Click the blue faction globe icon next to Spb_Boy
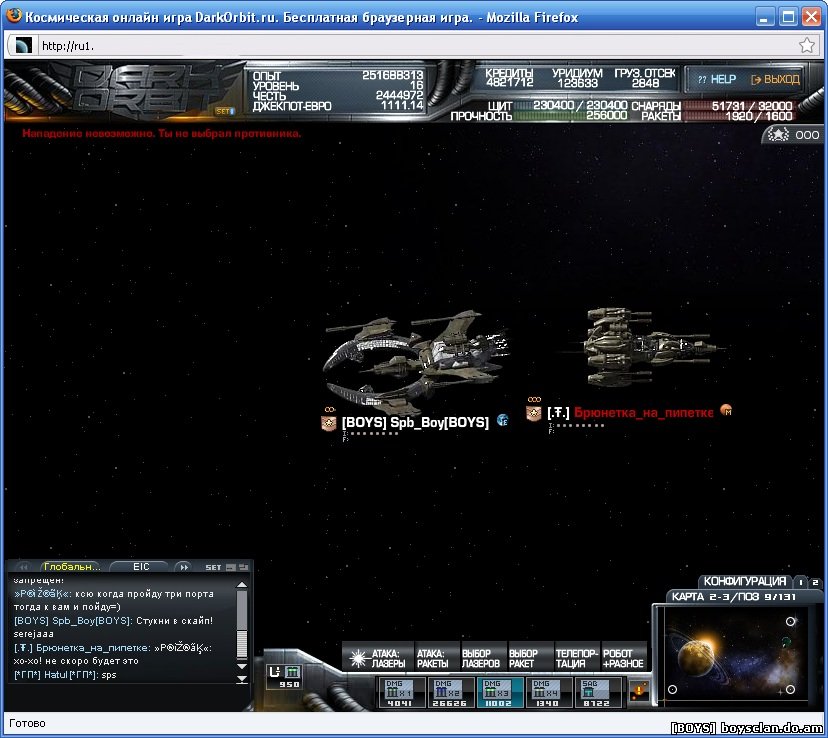The height and width of the screenshot is (738, 828). [502, 420]
